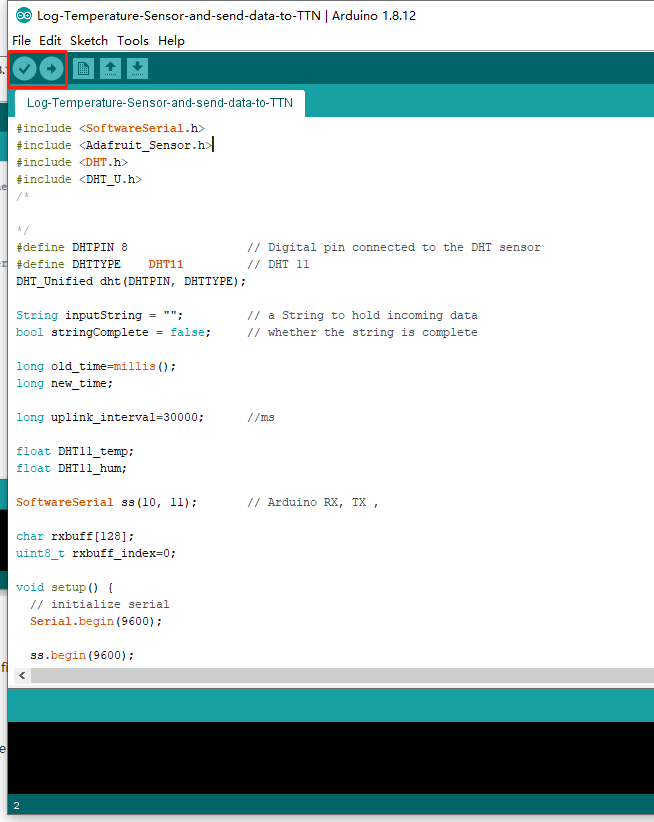This screenshot has height=822, width=654.
Task: Open the Edit menu
Action: coord(50,40)
